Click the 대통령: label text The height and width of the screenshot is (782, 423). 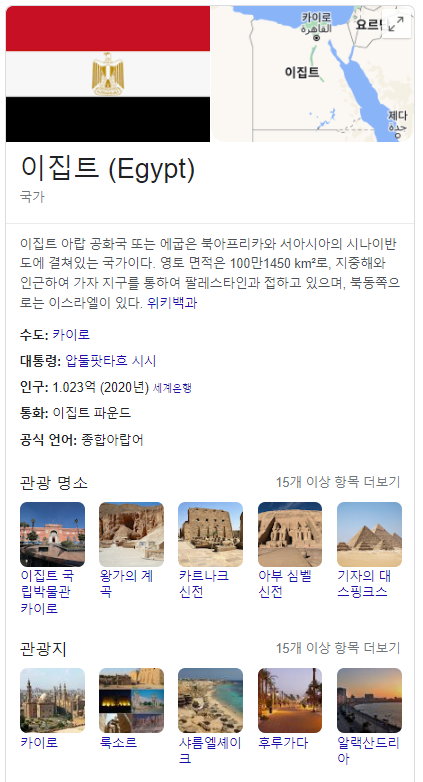41,361
